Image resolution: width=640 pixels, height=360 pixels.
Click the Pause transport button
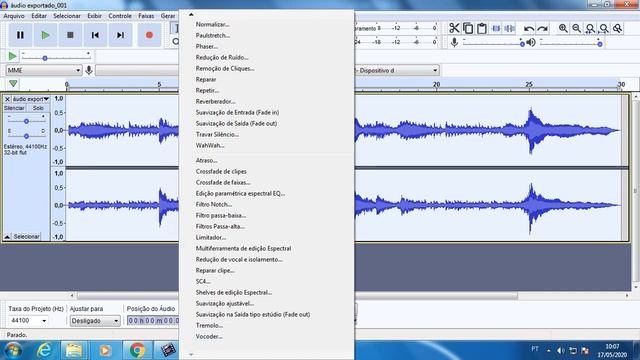click(20, 35)
